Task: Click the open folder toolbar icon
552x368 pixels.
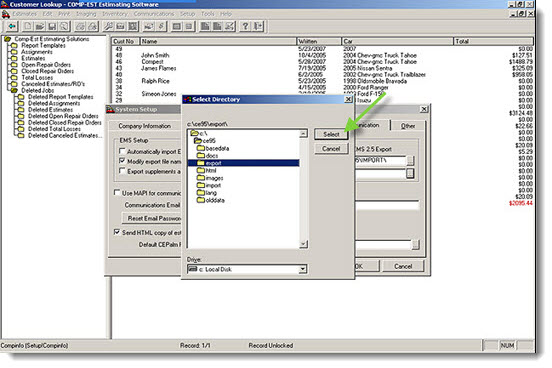Action: point(40,26)
